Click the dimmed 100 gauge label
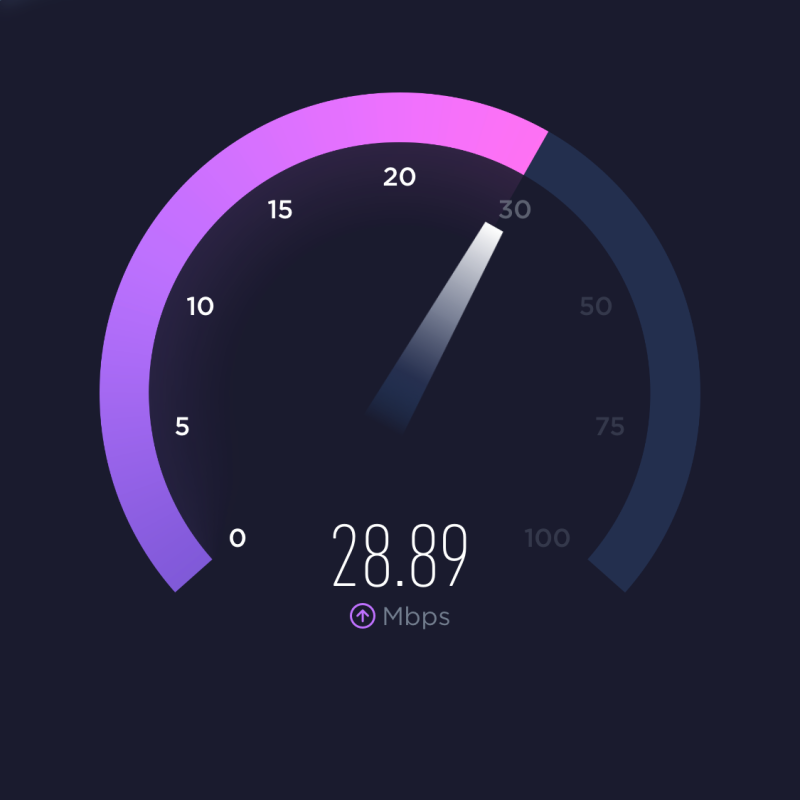Image resolution: width=800 pixels, height=800 pixels. [x=547, y=538]
